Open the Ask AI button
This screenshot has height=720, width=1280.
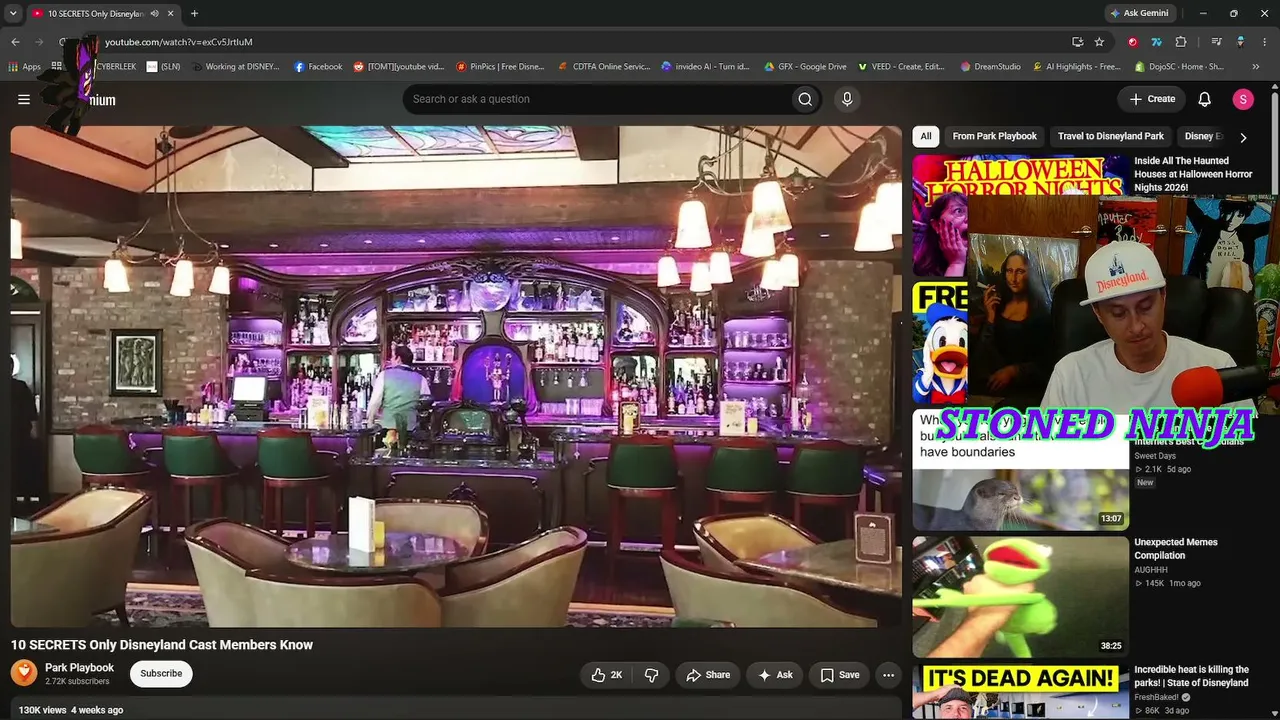pos(775,675)
